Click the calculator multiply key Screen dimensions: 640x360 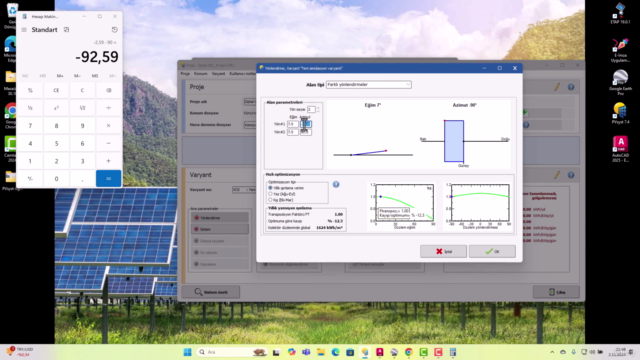tap(109, 126)
